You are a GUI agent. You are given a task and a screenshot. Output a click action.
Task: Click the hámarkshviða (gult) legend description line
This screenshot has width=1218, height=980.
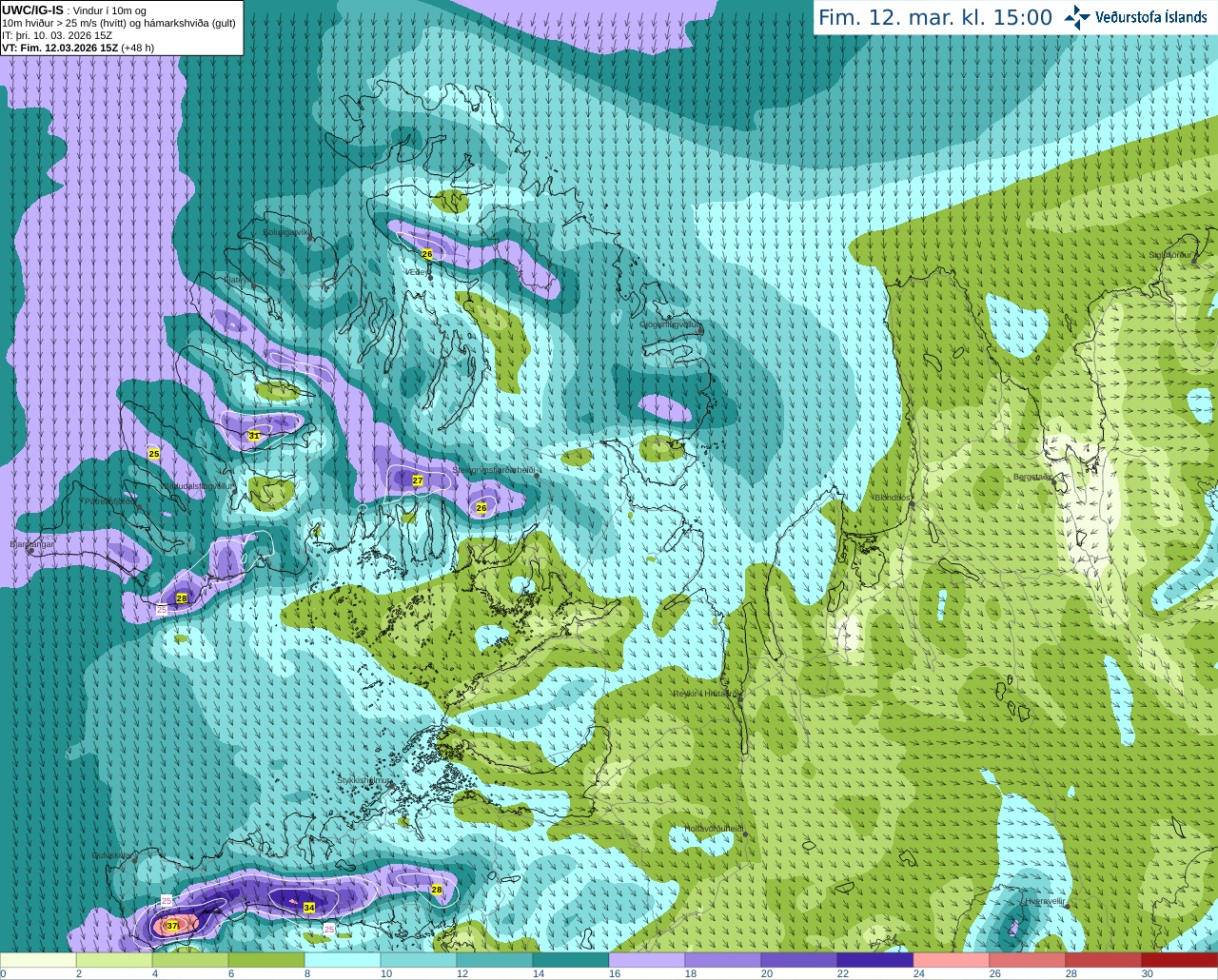click(119, 23)
